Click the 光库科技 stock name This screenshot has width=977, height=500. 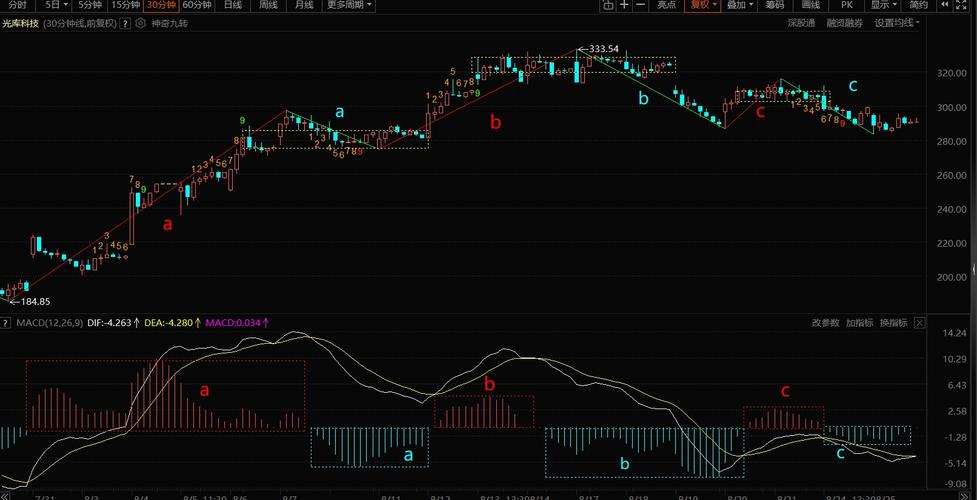point(21,24)
